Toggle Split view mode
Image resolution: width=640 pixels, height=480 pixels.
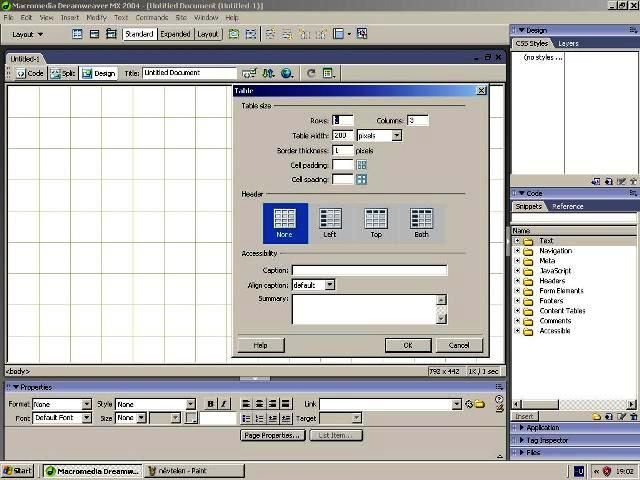[x=62, y=73]
